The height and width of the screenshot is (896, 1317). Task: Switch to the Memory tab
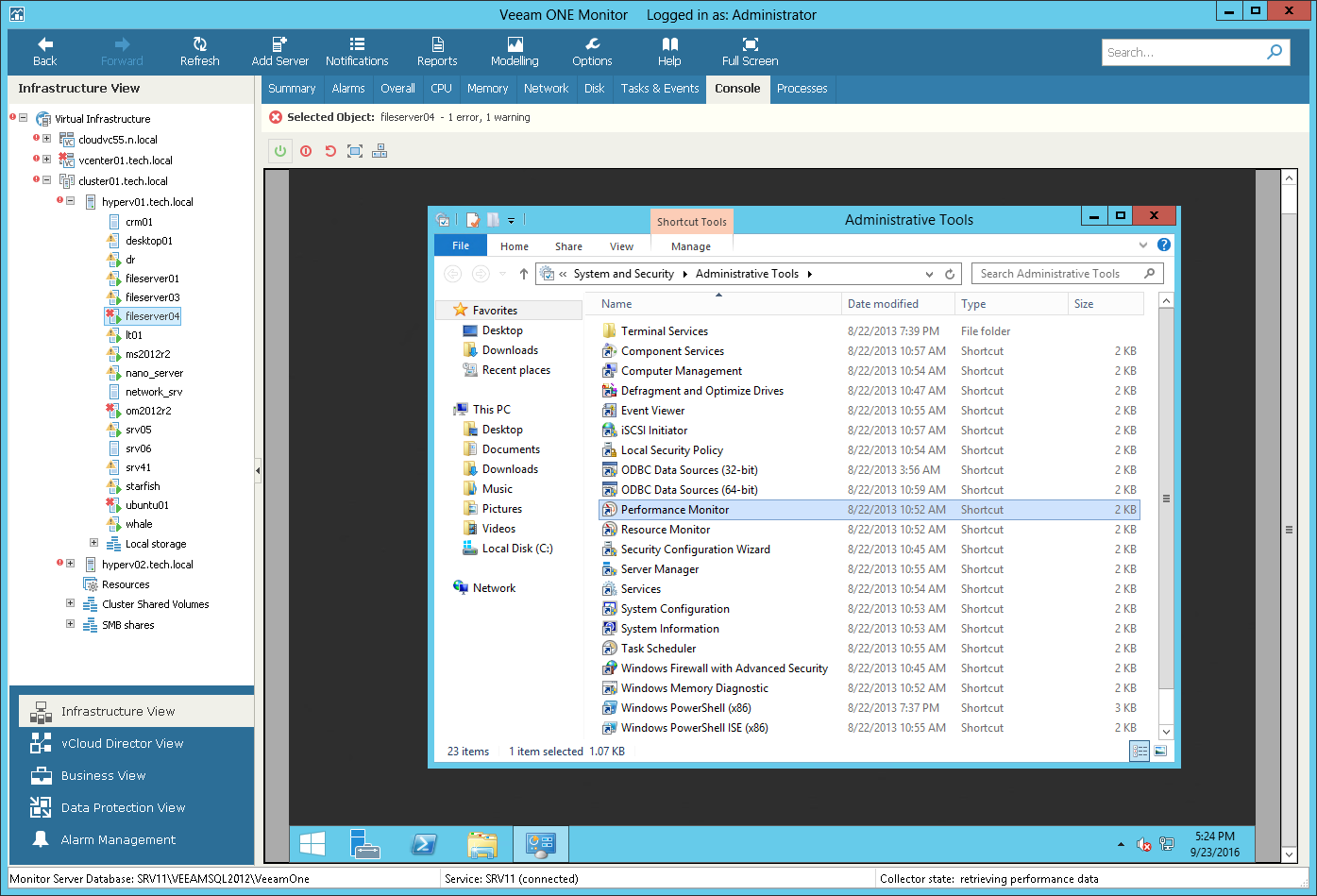coord(487,89)
